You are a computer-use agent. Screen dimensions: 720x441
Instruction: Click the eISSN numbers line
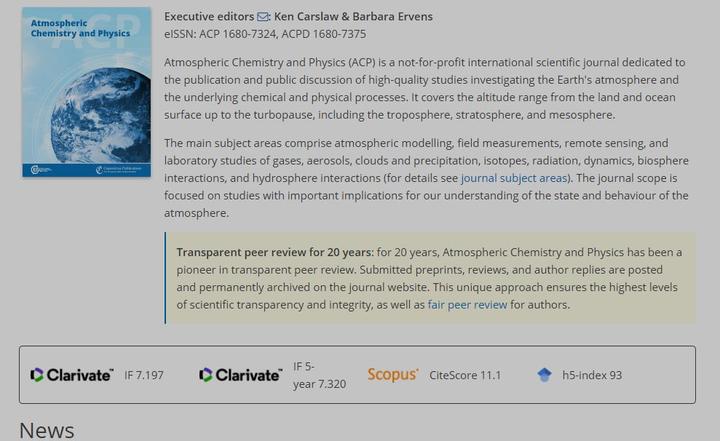(265, 34)
